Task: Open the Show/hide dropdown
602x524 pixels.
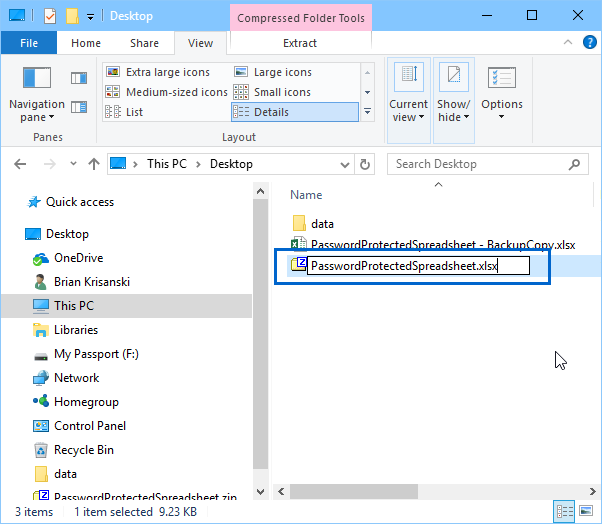Action: pos(453,101)
